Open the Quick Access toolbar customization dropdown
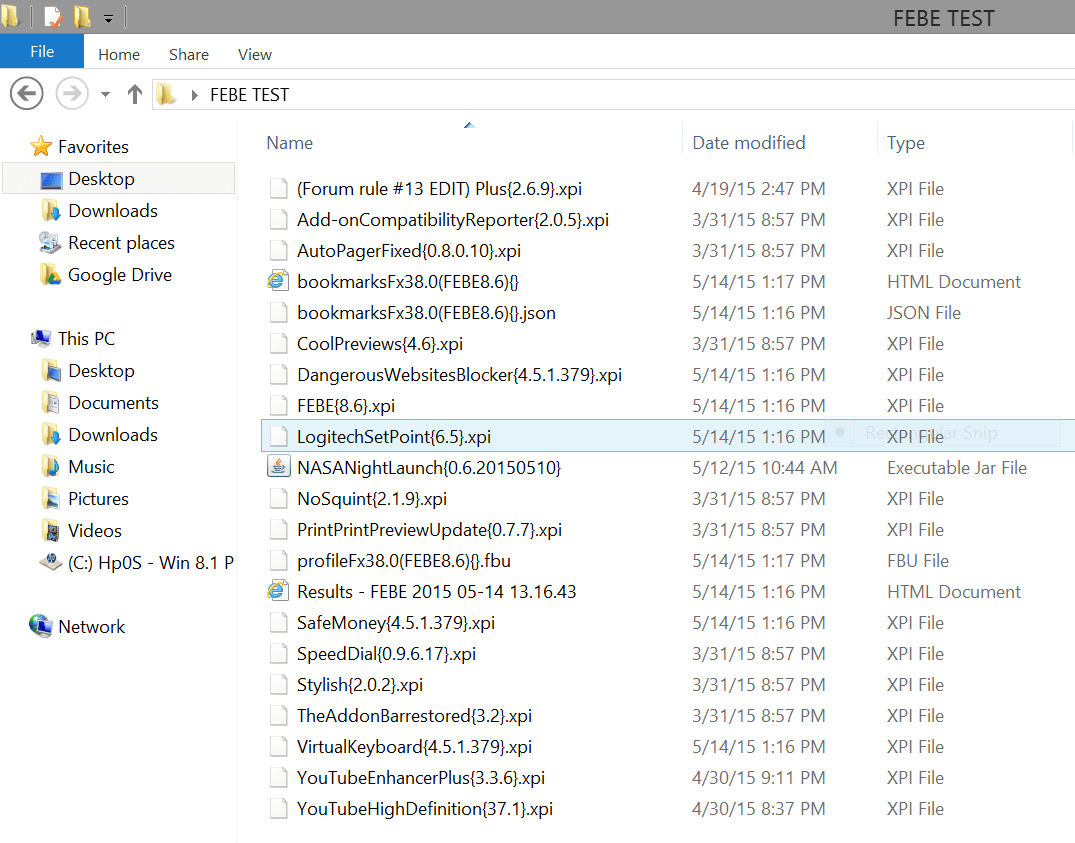The width and height of the screenshot is (1075, 843). [x=107, y=17]
